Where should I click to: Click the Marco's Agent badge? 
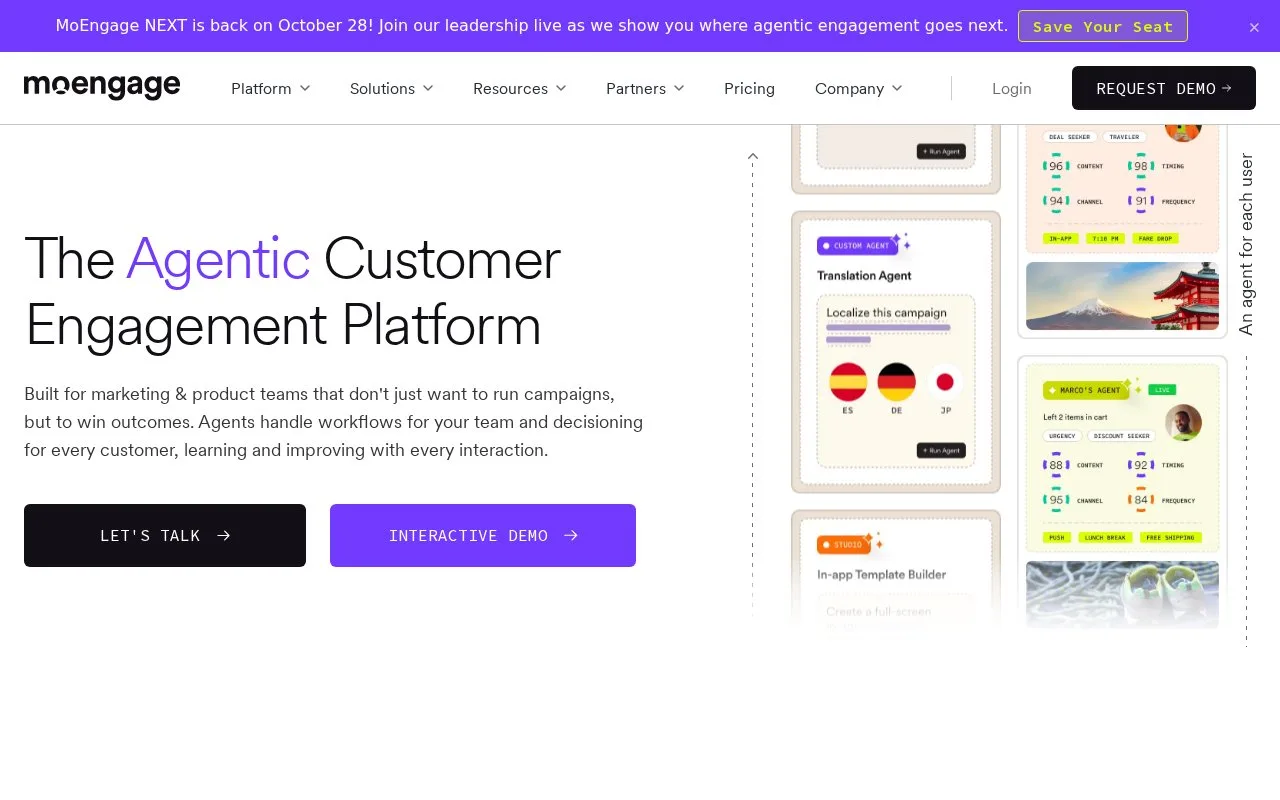coord(1086,390)
